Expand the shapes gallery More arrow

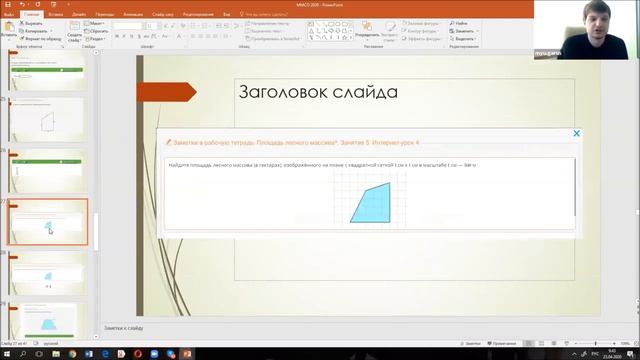(x=351, y=38)
